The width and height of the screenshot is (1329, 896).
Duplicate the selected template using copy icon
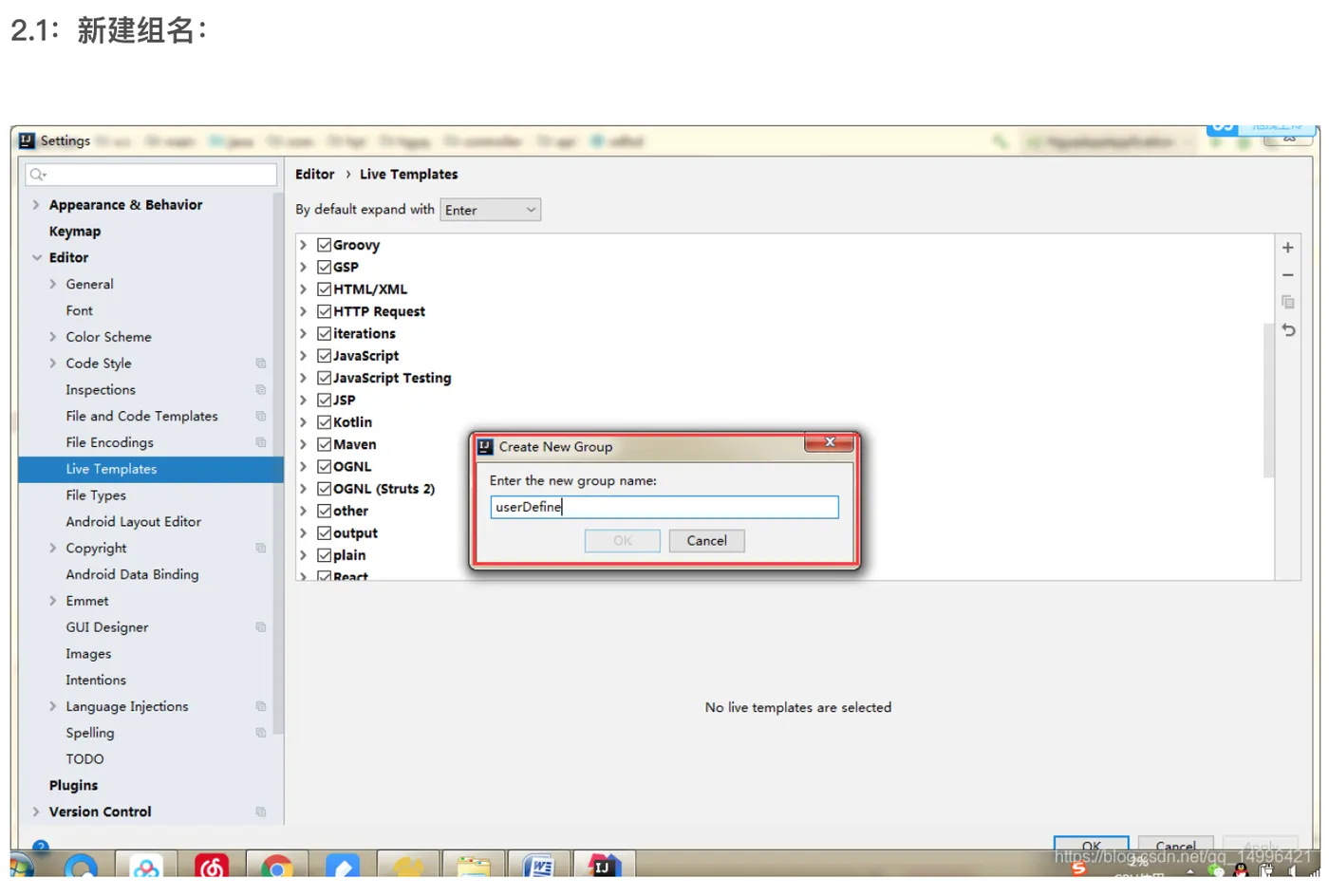[1288, 302]
